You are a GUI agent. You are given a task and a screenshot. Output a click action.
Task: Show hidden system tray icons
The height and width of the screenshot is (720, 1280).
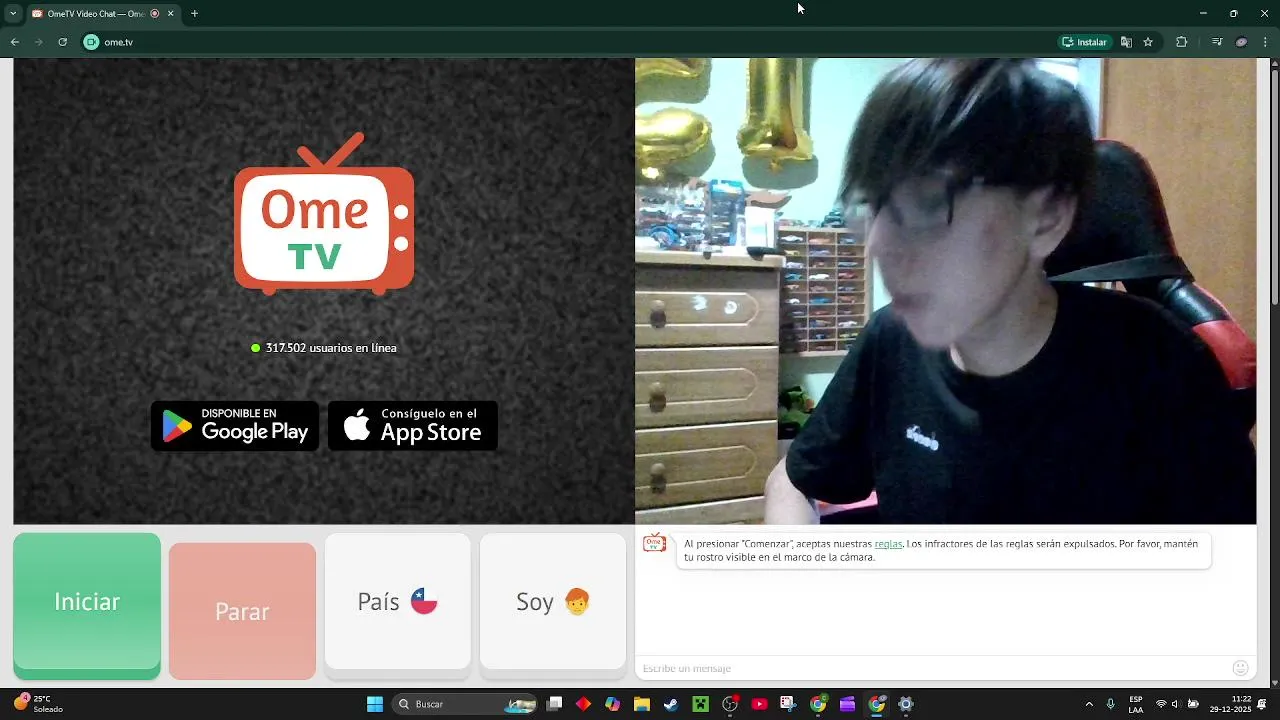point(1089,704)
